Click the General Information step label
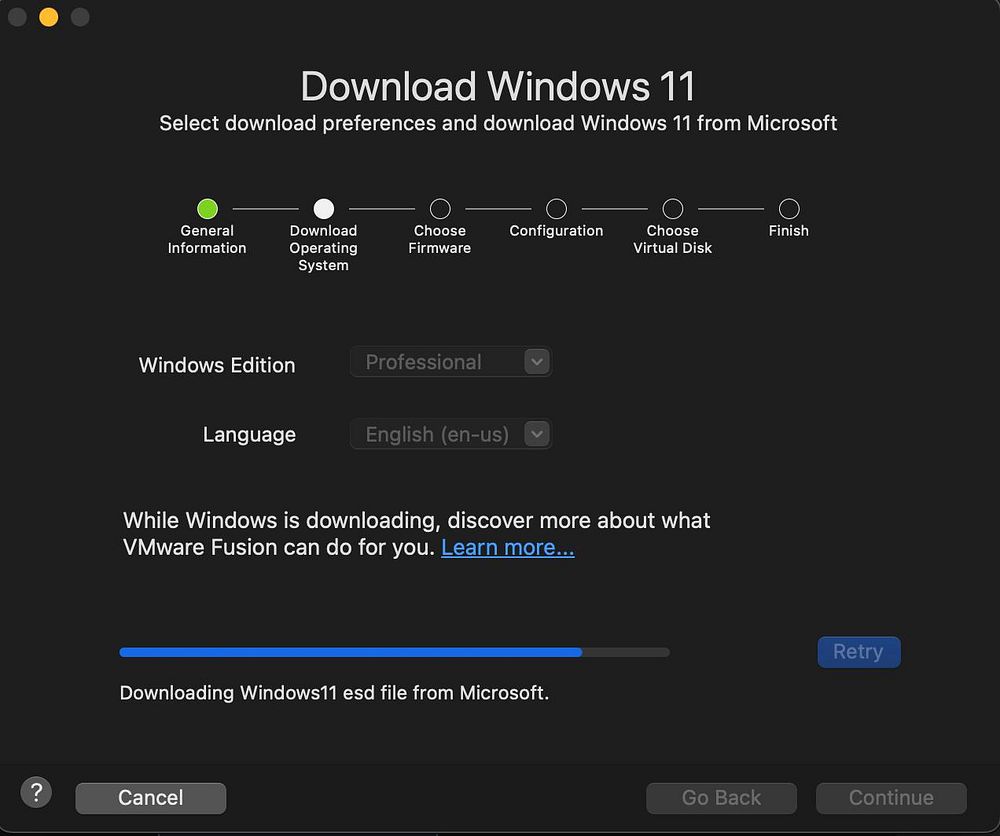1000x836 pixels. coord(207,239)
